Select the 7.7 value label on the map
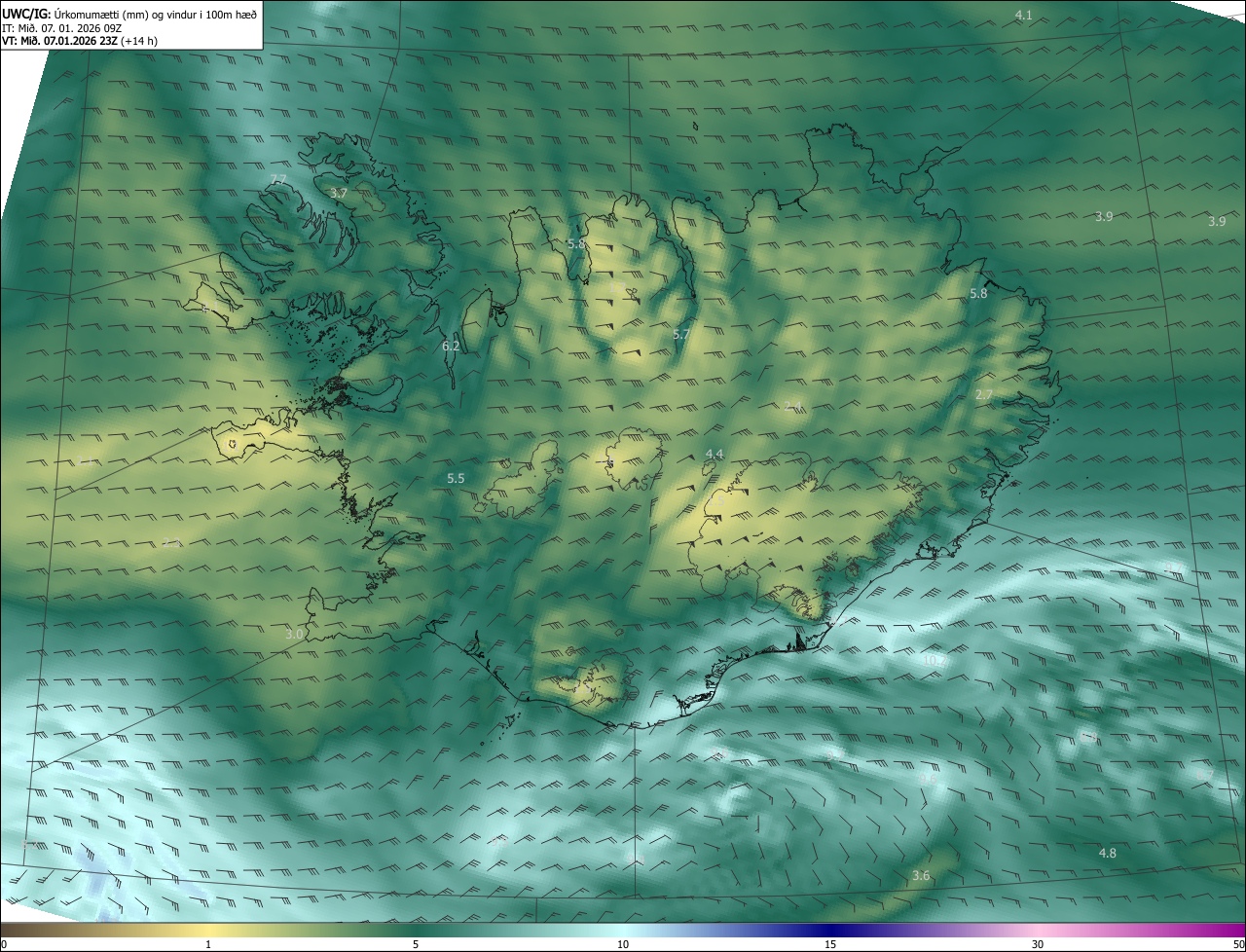The height and width of the screenshot is (952, 1246). 279,179
